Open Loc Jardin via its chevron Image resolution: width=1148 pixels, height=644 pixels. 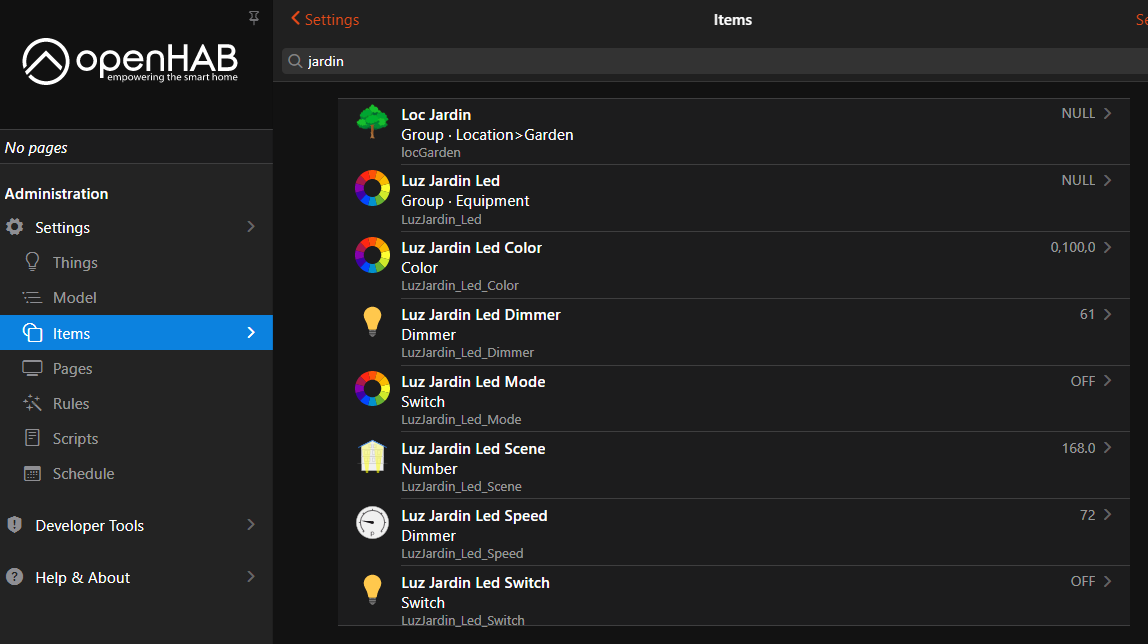click(1108, 113)
